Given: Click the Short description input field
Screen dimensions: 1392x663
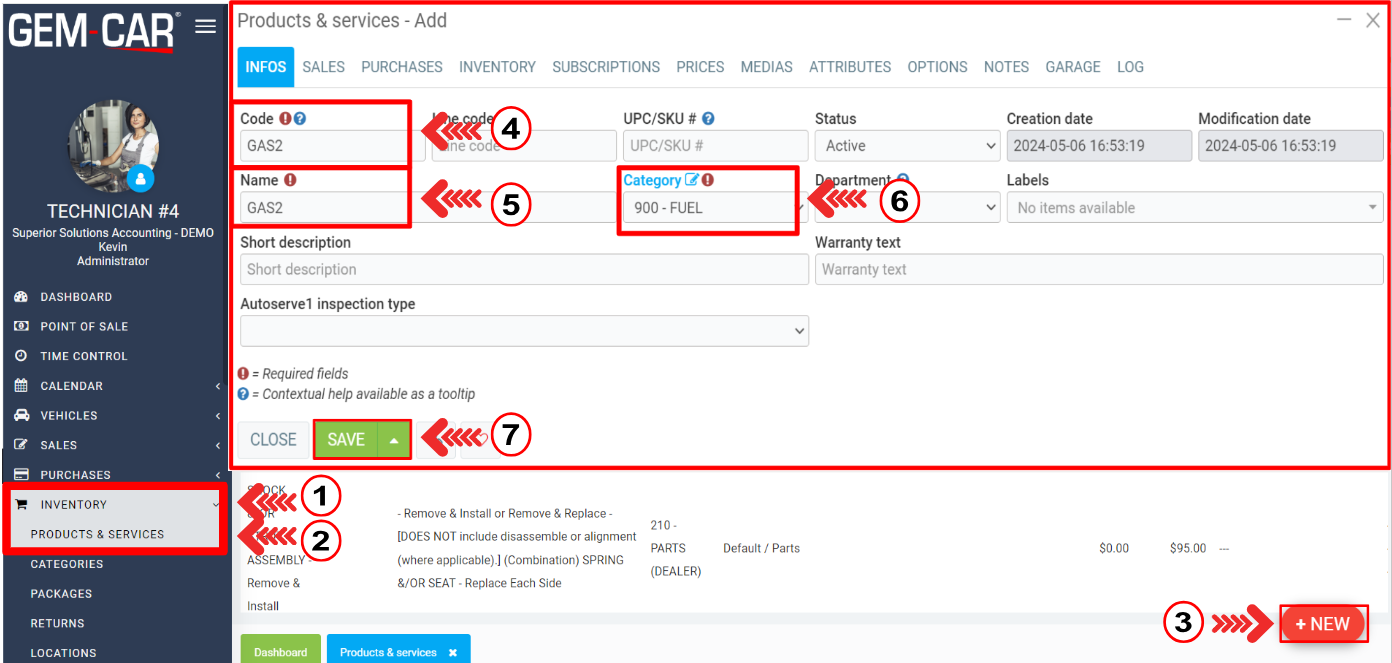Looking at the screenshot, I should (x=524, y=269).
